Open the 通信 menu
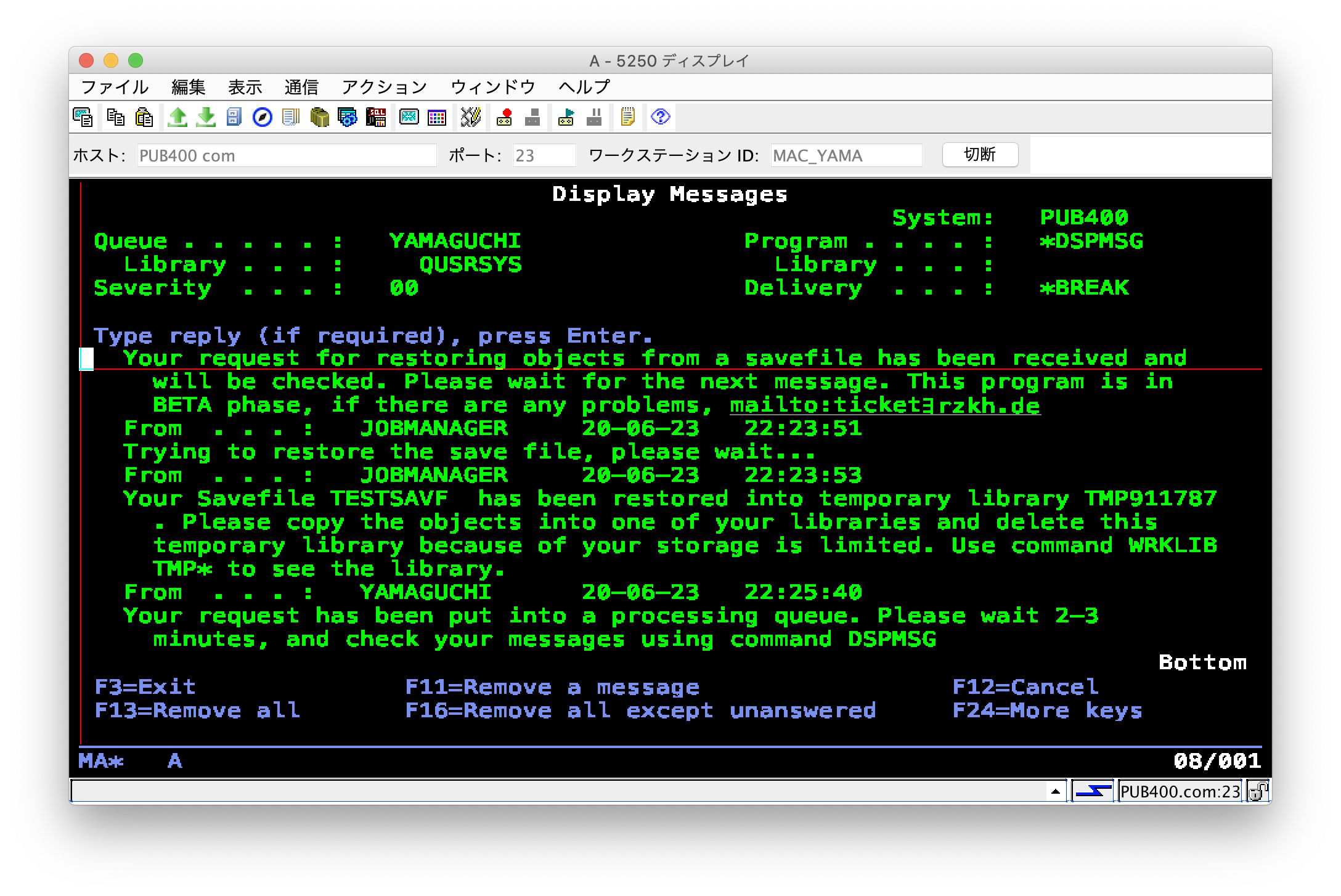The width and height of the screenshot is (1341, 896). (x=301, y=87)
